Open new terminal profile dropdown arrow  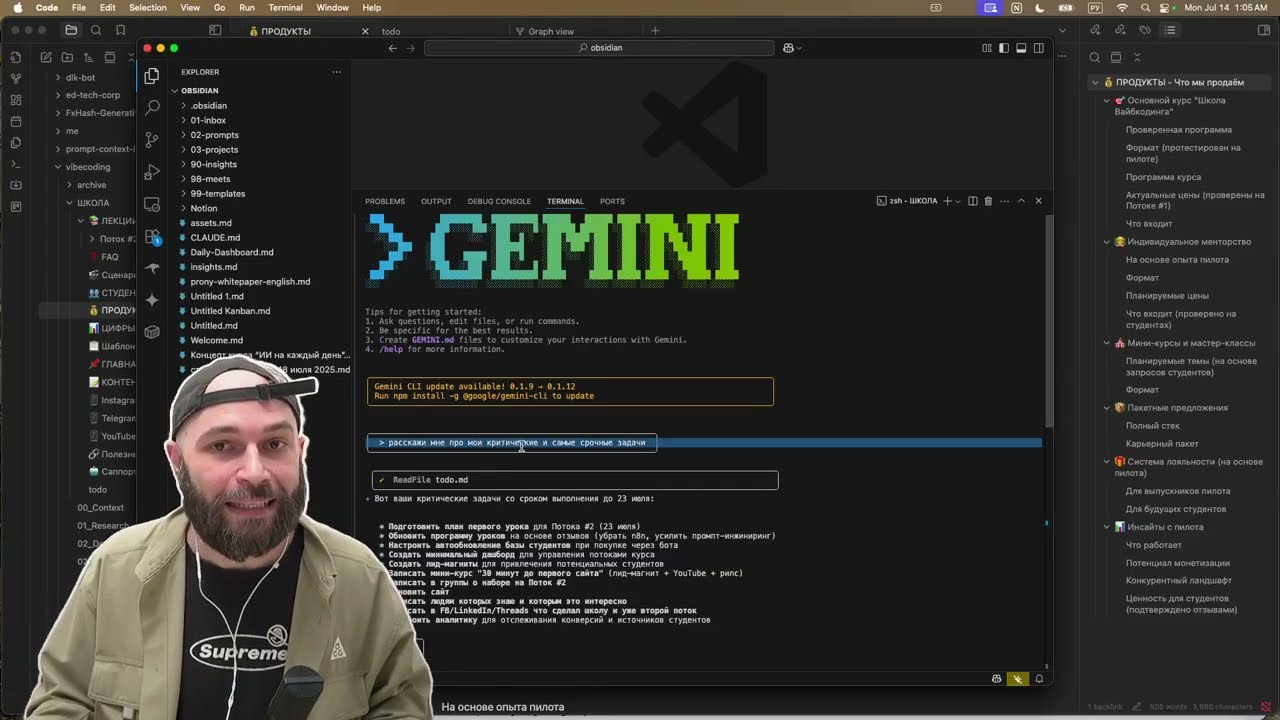coord(958,201)
